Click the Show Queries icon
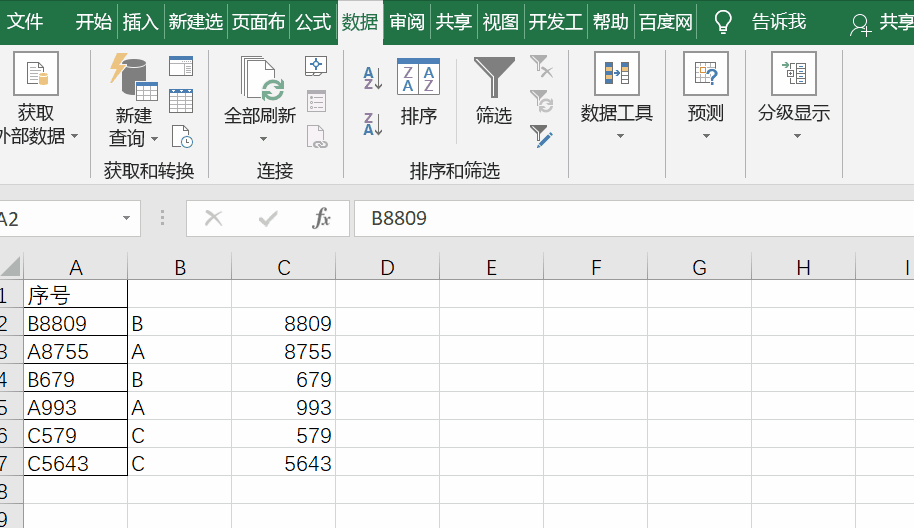Image resolution: width=914 pixels, height=528 pixels. (x=181, y=66)
